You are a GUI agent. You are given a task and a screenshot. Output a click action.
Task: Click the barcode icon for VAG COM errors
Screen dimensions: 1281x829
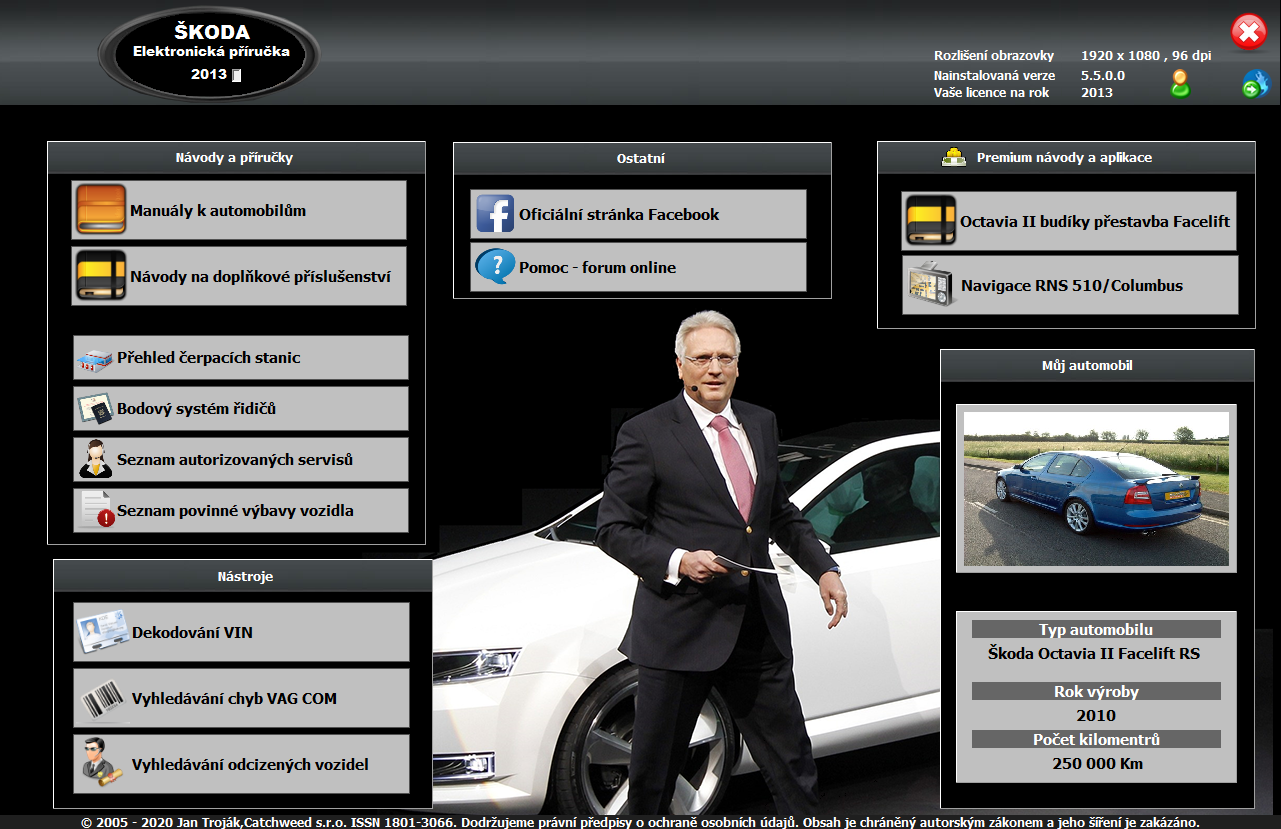point(102,699)
